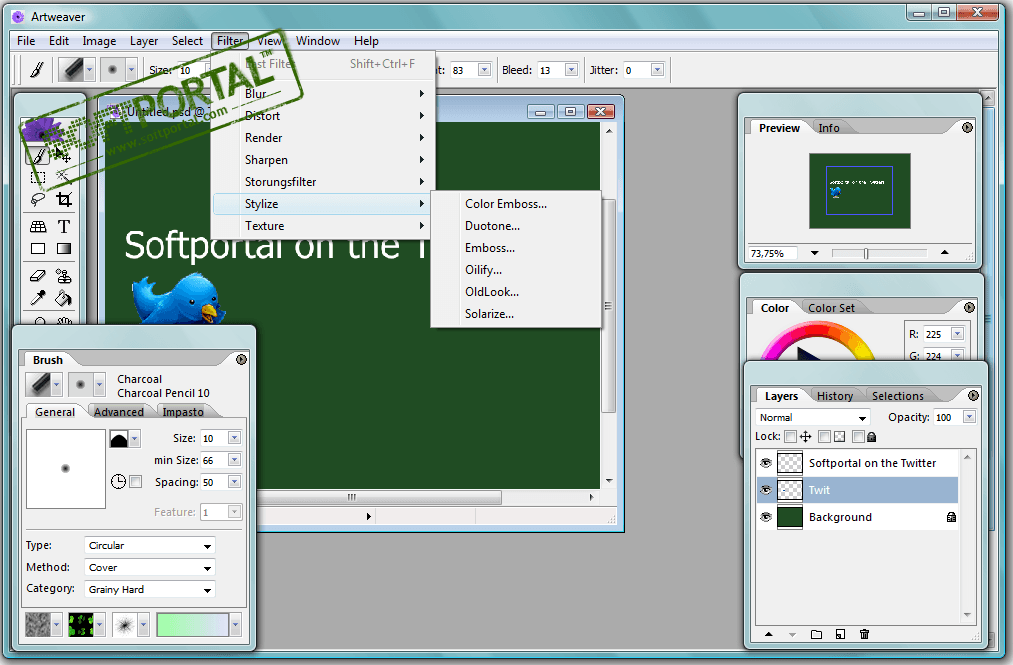
Task: Open the Category dropdown showing Grainy Hard
Action: [149, 589]
